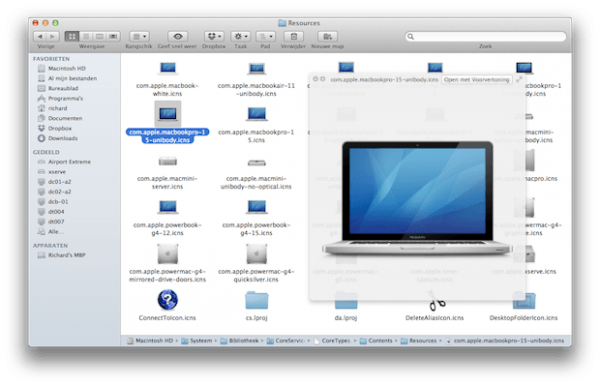Click Bibliotheek in path bar
The image size is (600, 386).
point(240,341)
